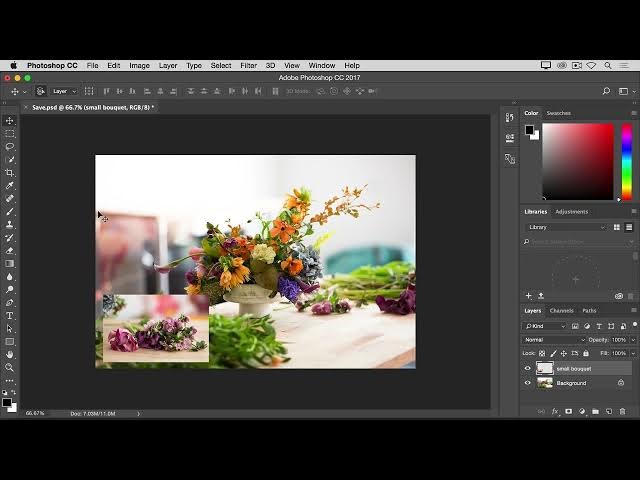Open the Library selection dropdown
This screenshot has height=480, width=640.
565,227
